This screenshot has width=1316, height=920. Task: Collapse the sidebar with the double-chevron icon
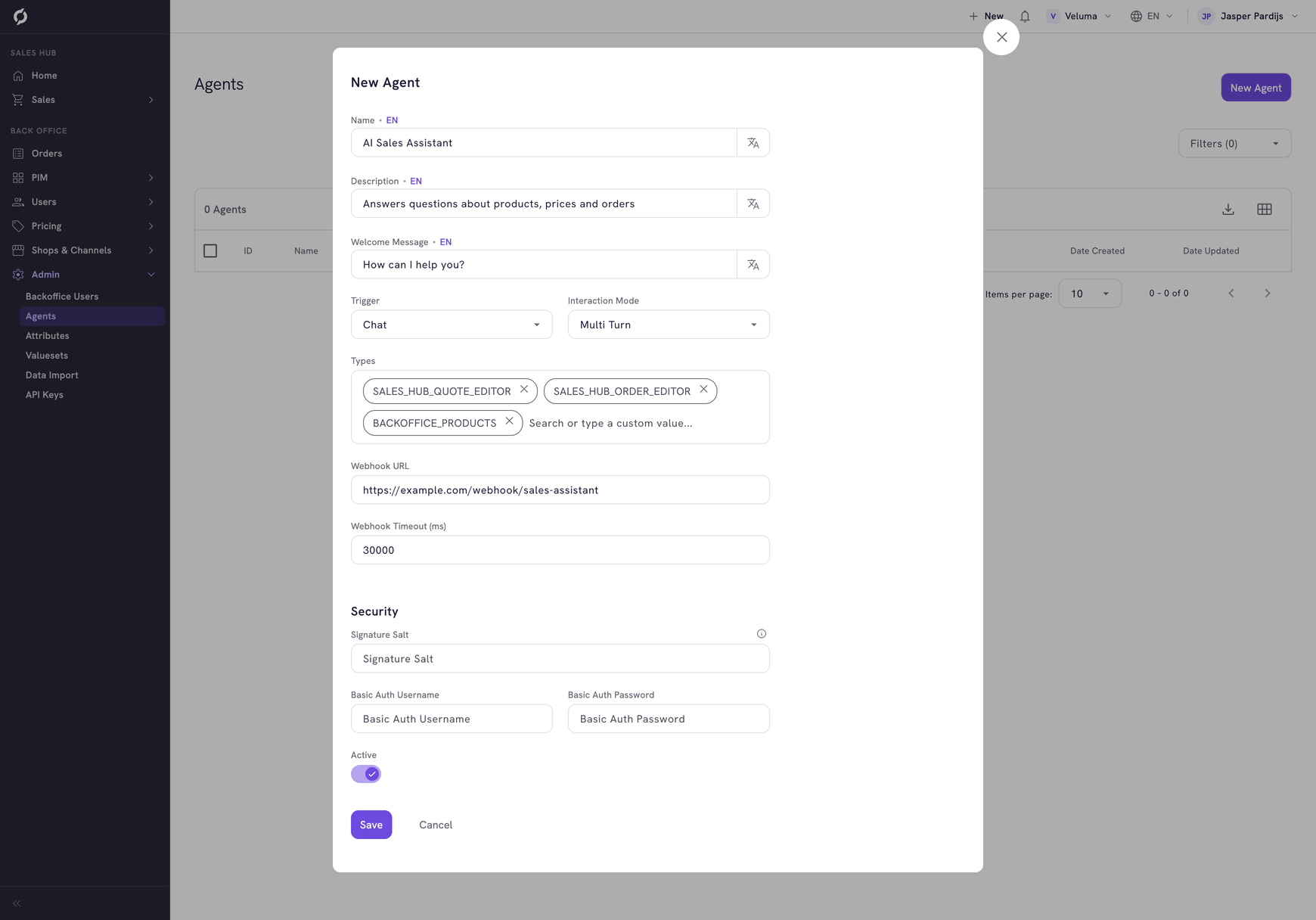(17, 903)
